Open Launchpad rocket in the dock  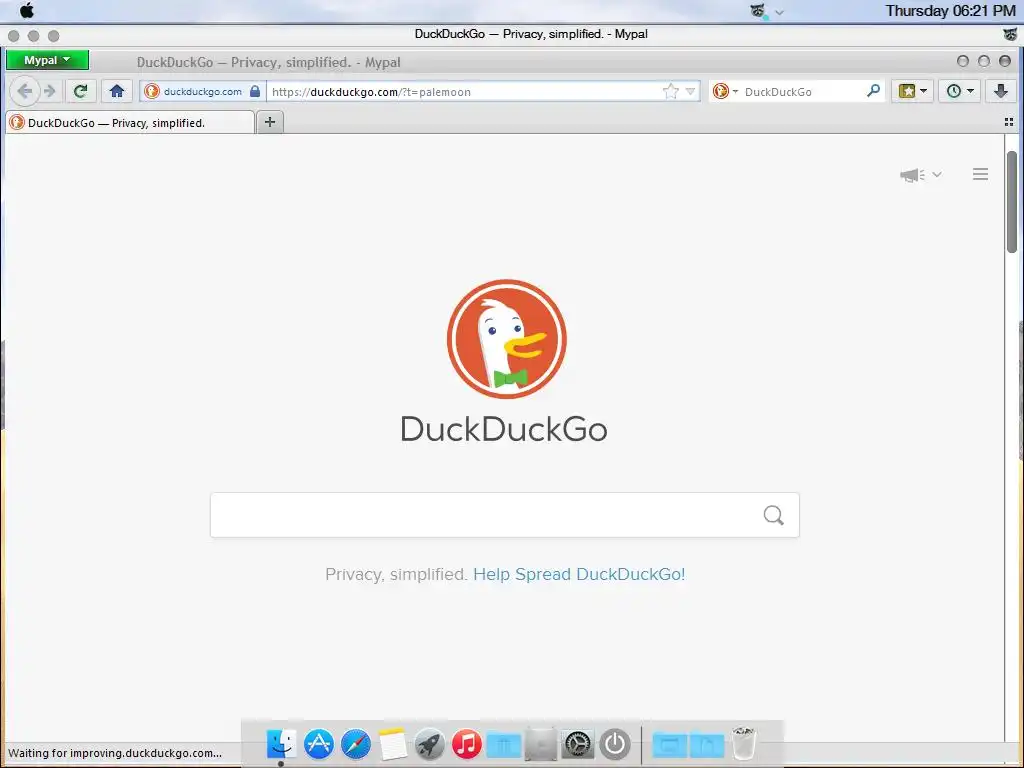point(430,744)
